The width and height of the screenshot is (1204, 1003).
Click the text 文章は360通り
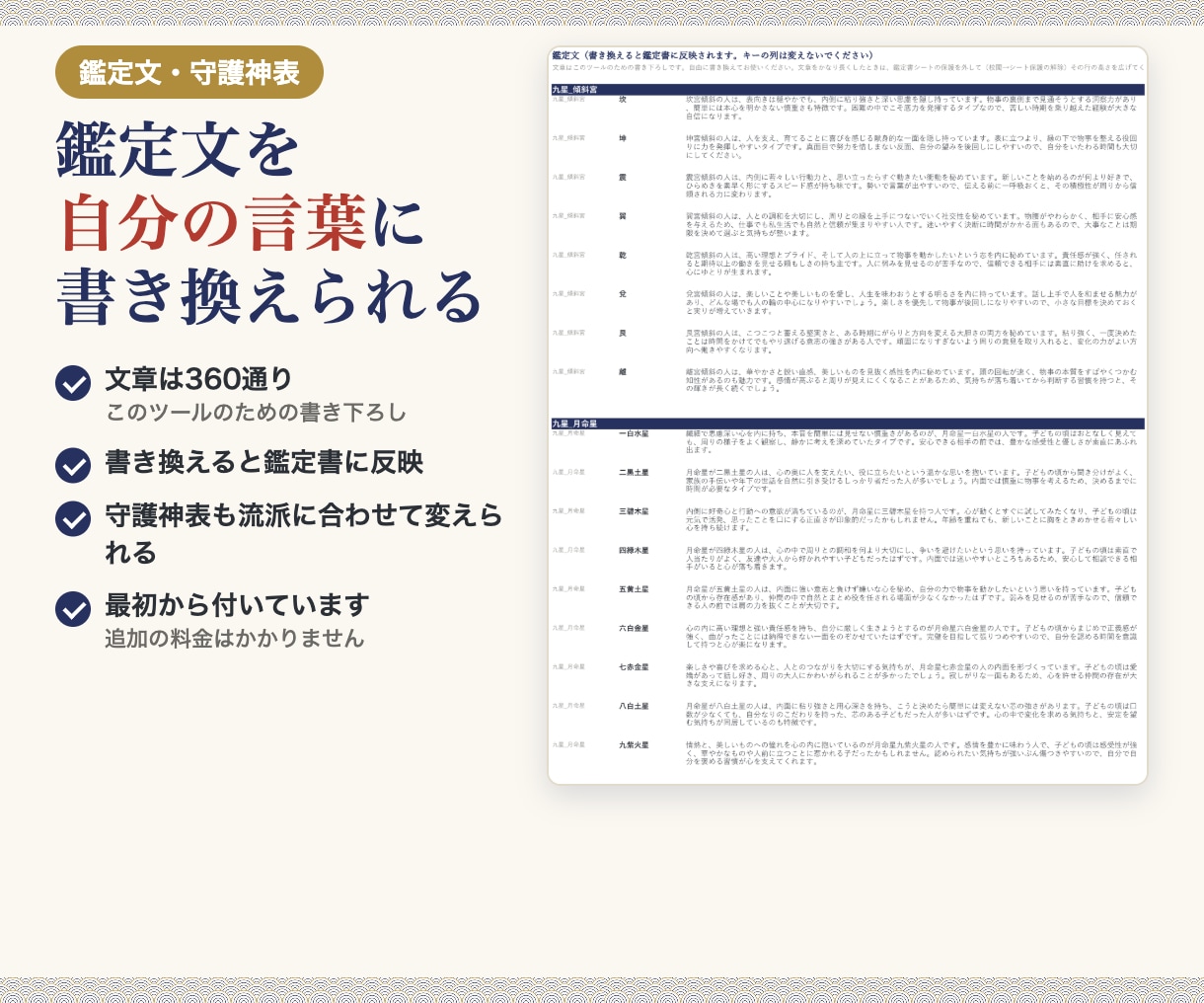(199, 379)
